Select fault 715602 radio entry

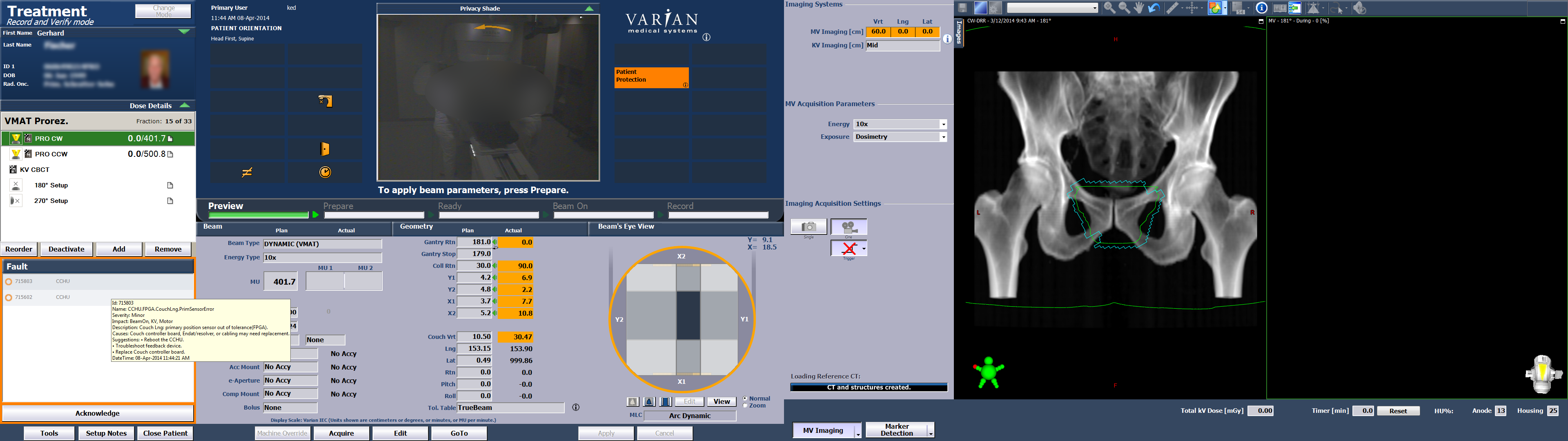click(9, 297)
